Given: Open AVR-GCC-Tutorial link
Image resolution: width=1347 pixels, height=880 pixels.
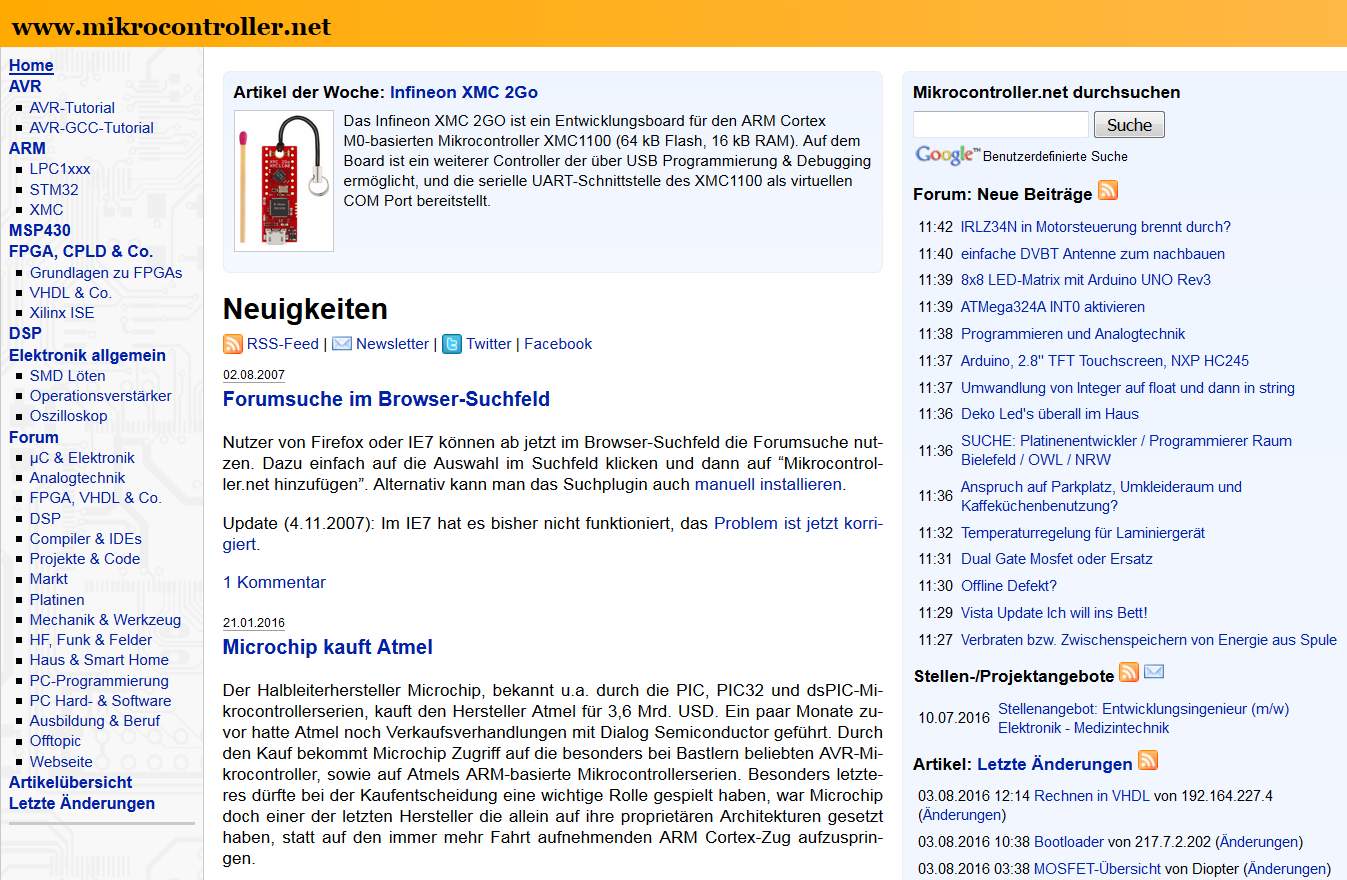Looking at the screenshot, I should 92,128.
